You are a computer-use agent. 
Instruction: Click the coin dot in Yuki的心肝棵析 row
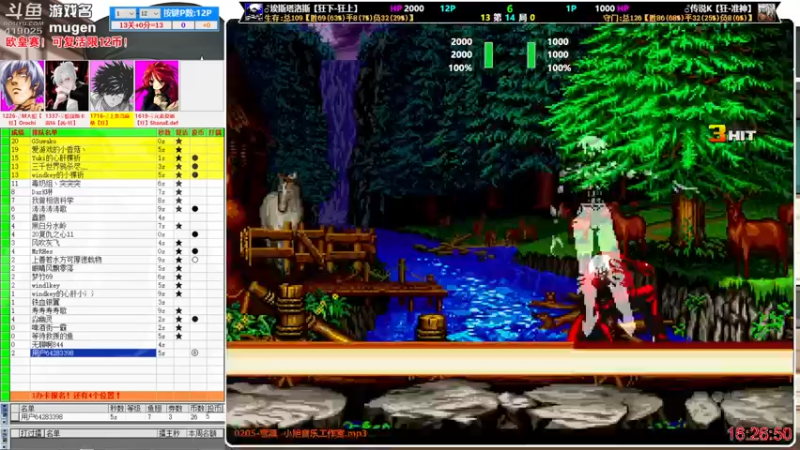[x=195, y=158]
